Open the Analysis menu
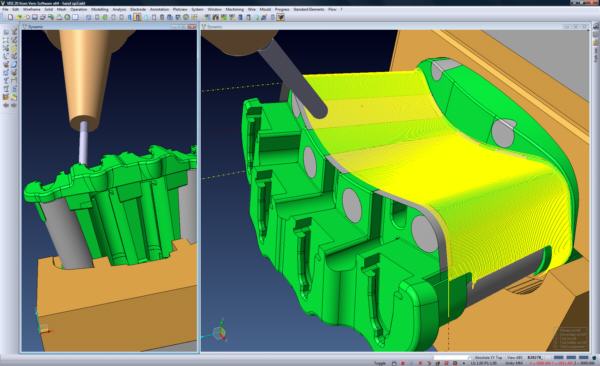This screenshot has width=600, height=366. coord(119,9)
